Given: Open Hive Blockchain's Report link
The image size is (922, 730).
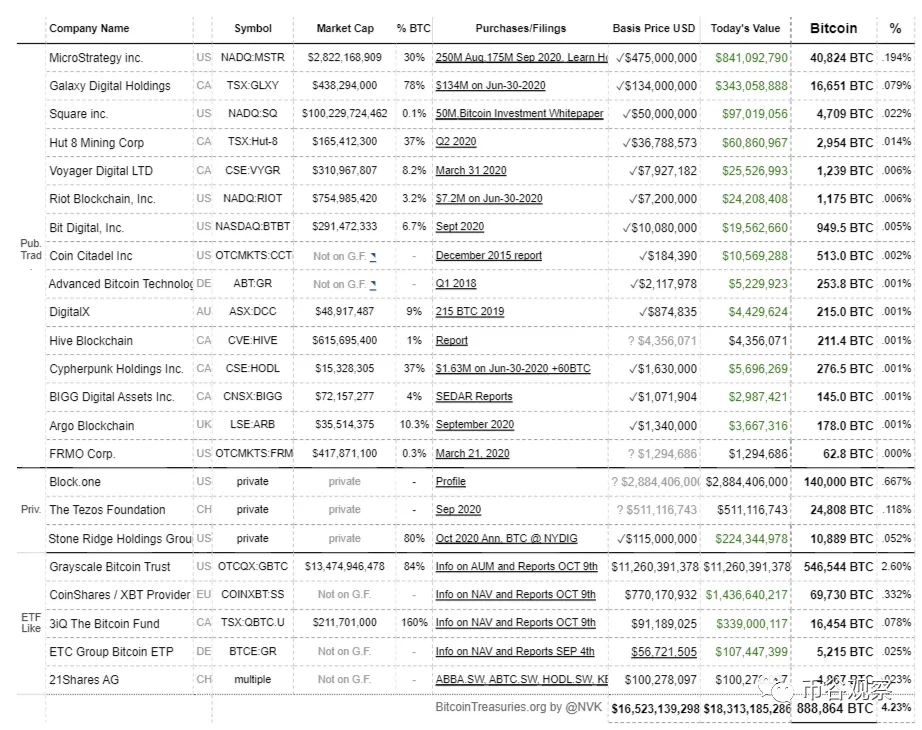Looking at the screenshot, I should [x=452, y=341].
